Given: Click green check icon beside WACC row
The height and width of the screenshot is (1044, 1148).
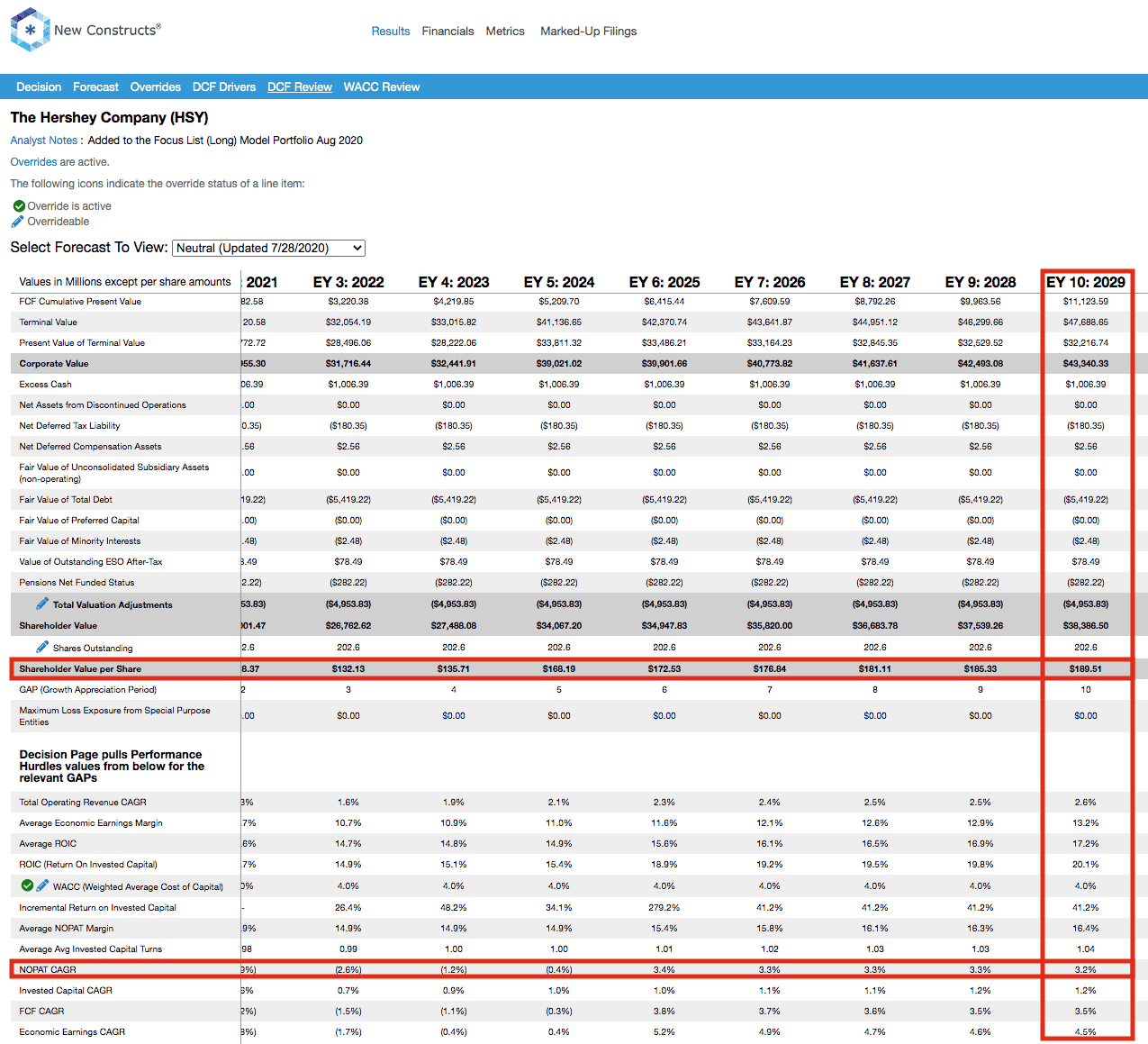Looking at the screenshot, I should 28,885.
